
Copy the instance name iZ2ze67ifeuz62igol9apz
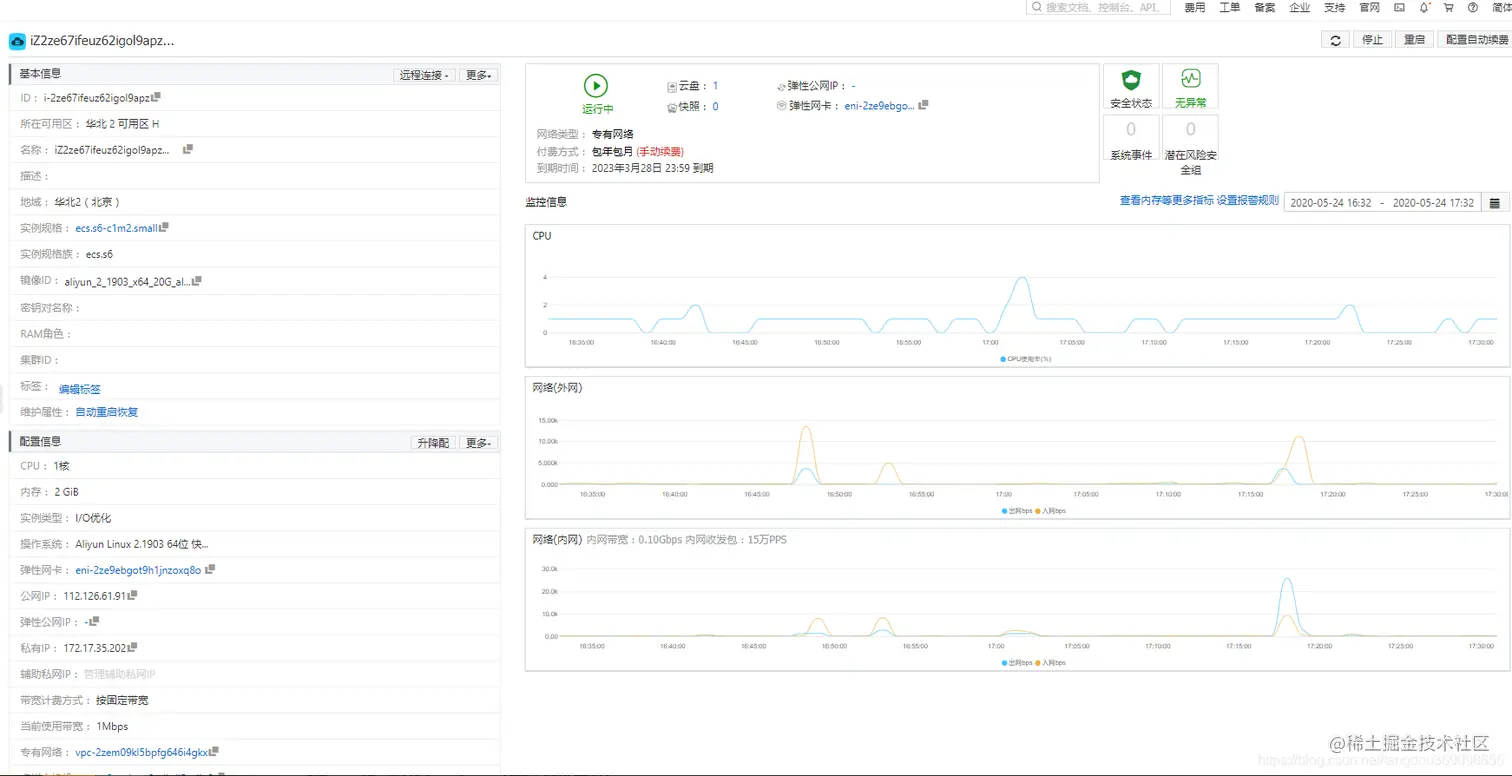click(x=188, y=149)
